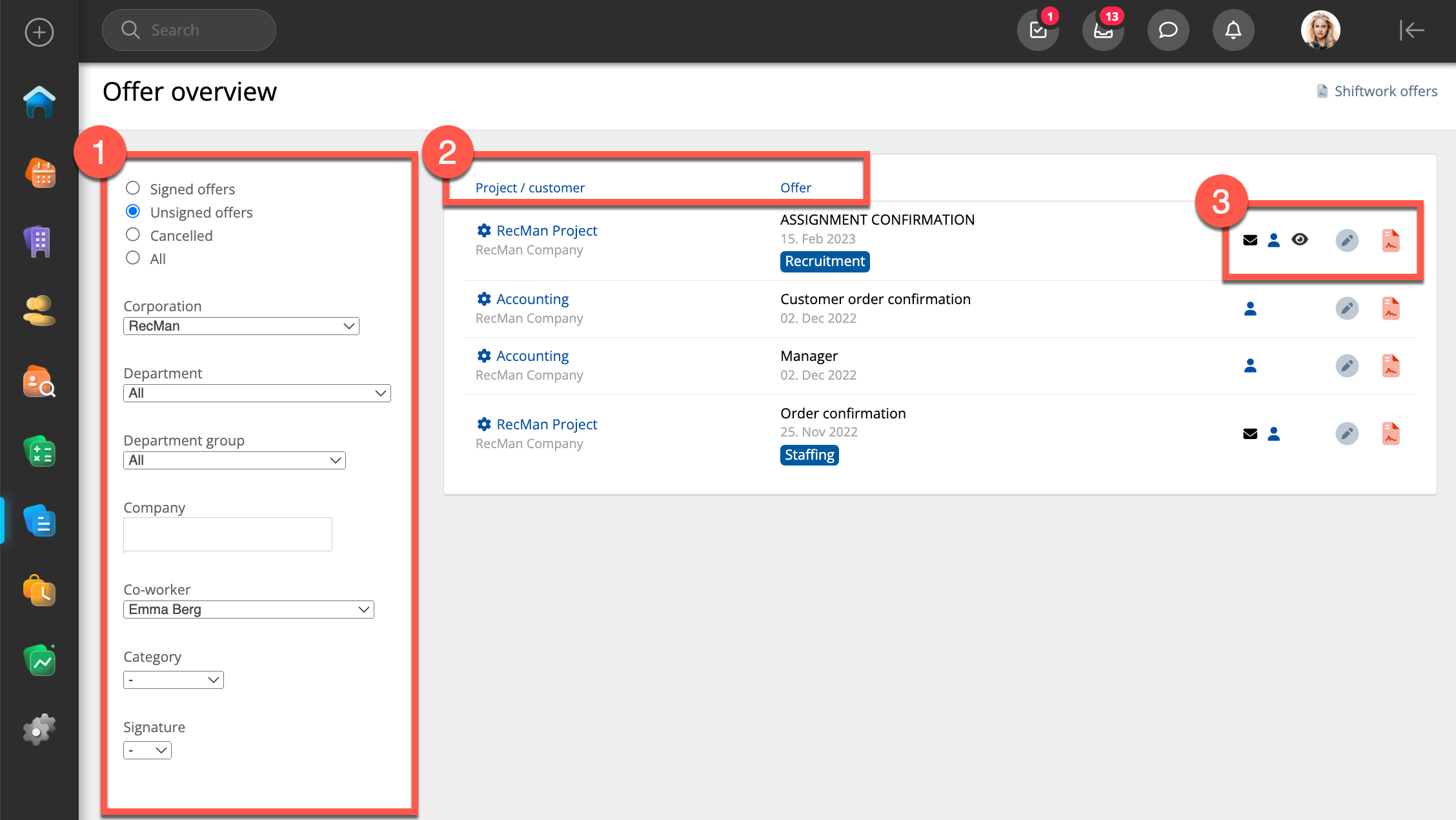This screenshot has height=820, width=1456.
Task: Click the envelope icon for ASSIGNMENT CONFIRMATION
Action: click(1250, 240)
